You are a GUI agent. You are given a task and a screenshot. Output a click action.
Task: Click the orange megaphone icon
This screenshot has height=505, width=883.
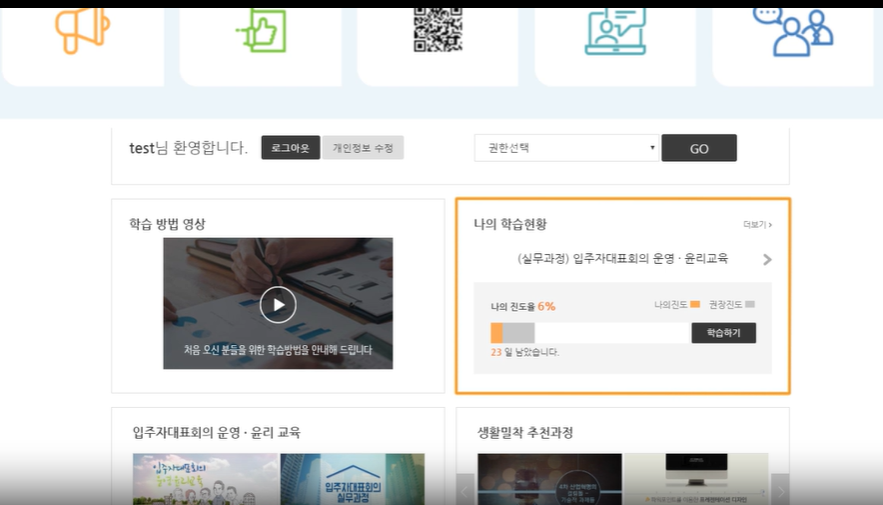[82, 31]
